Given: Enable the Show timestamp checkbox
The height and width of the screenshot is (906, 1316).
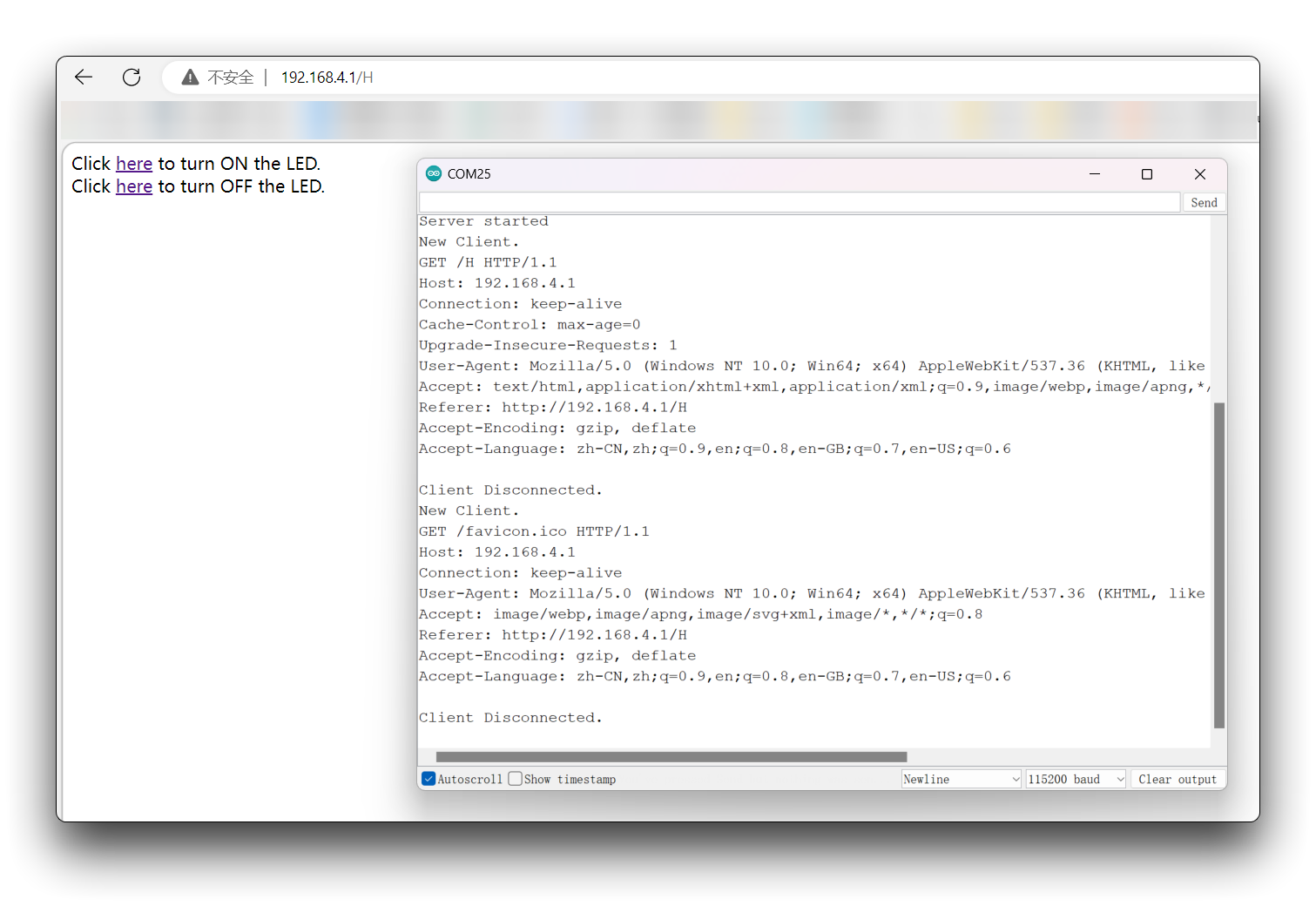Looking at the screenshot, I should (516, 779).
